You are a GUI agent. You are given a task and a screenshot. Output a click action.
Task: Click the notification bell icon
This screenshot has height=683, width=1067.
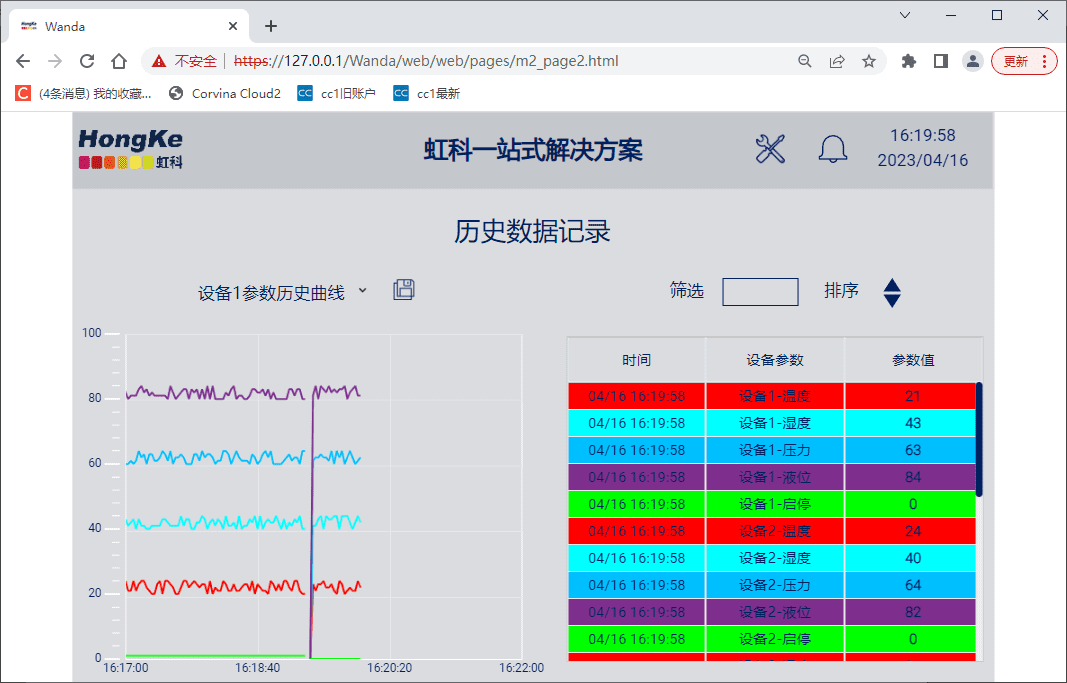point(832,149)
